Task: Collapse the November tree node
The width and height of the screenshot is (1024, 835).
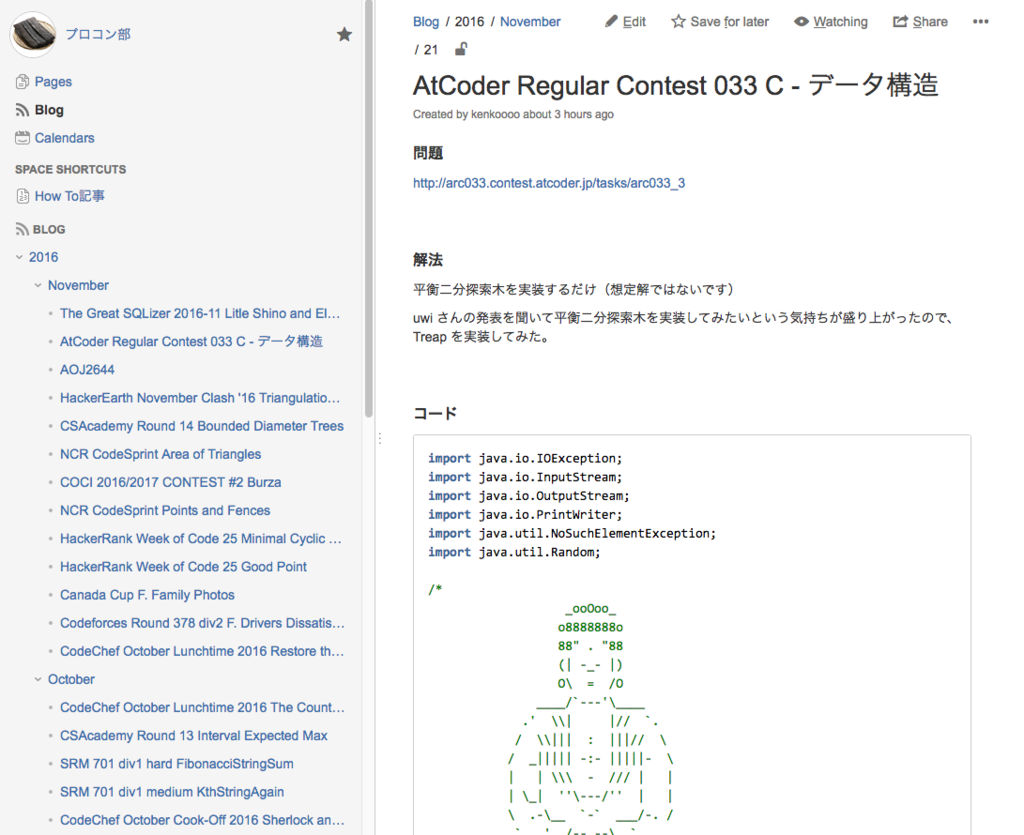Action: pos(38,285)
